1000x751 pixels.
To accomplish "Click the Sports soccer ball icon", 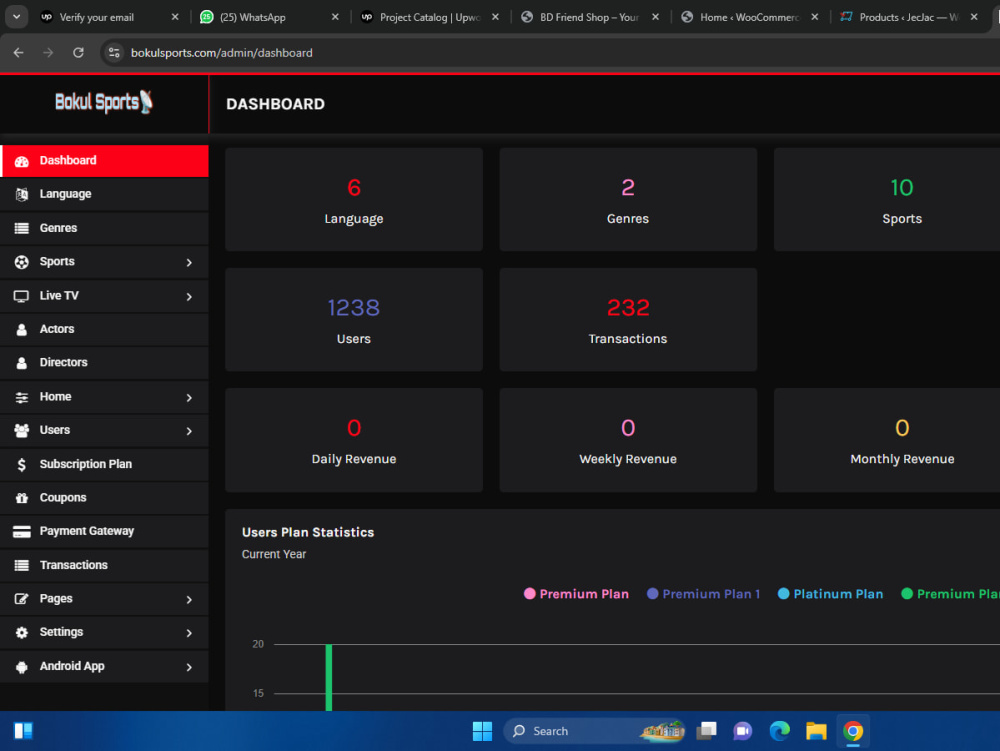I will [x=22, y=262].
